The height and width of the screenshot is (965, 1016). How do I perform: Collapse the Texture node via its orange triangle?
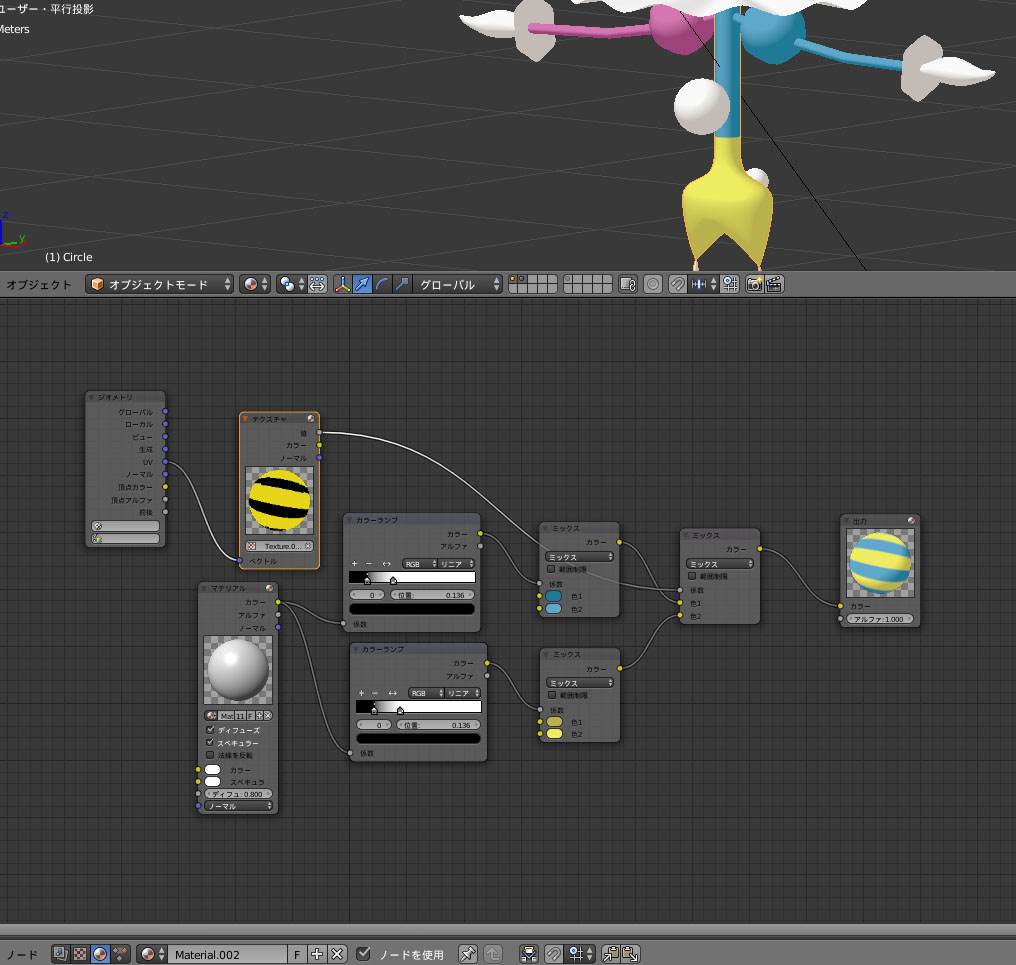(x=246, y=419)
